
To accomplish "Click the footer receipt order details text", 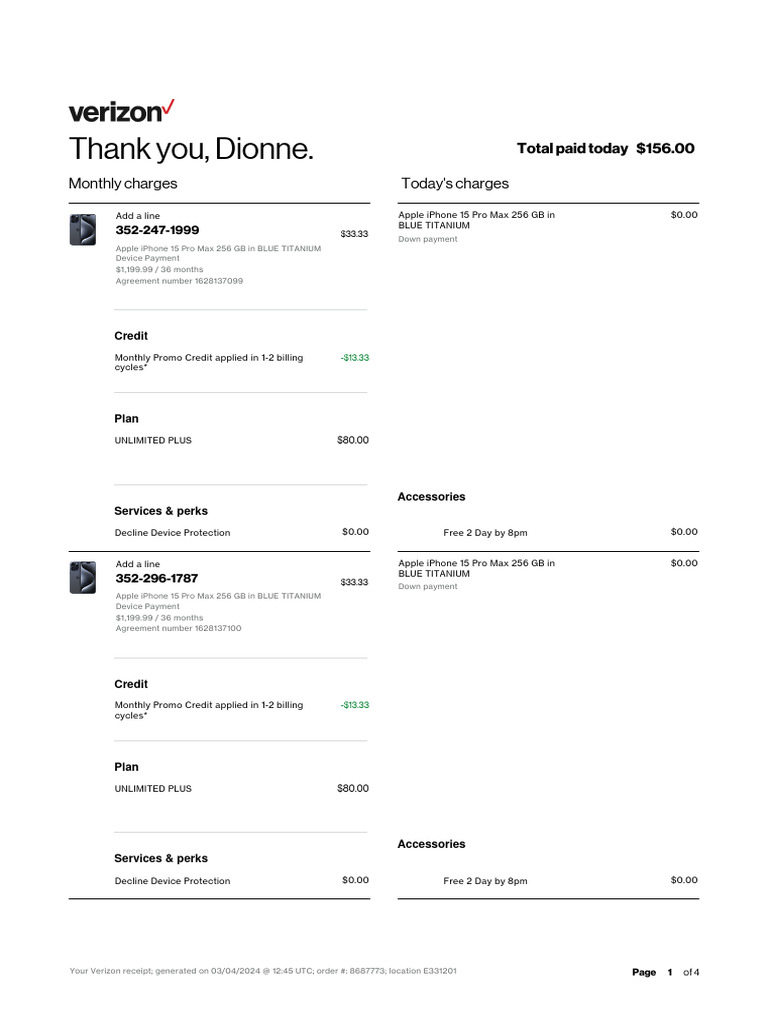I will [264, 971].
